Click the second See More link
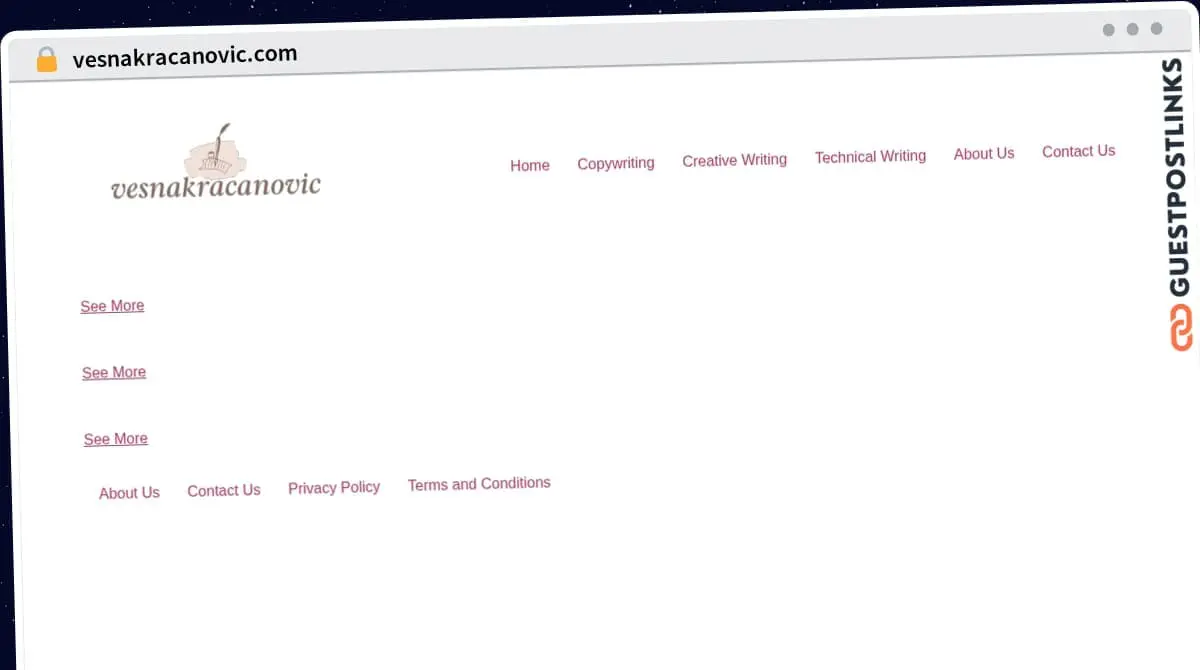The width and height of the screenshot is (1200, 670). pyautogui.click(x=114, y=372)
